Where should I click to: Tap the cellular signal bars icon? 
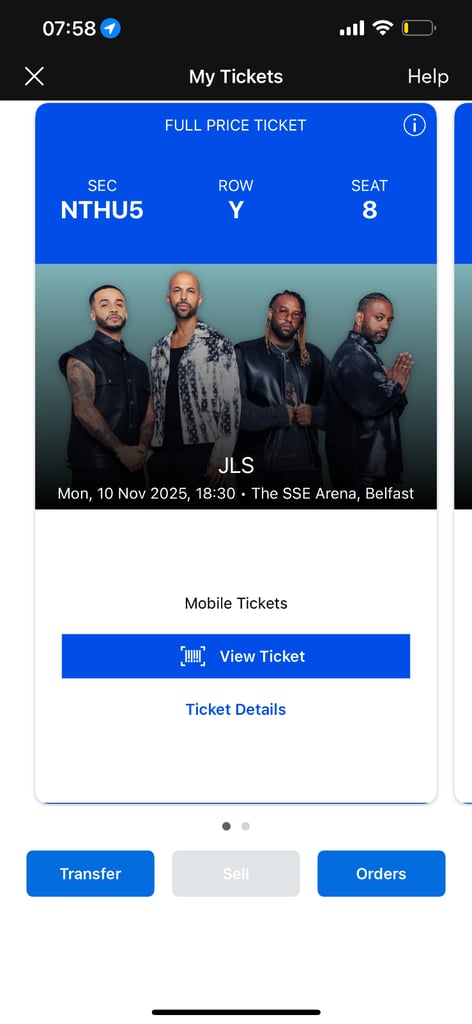(352, 28)
